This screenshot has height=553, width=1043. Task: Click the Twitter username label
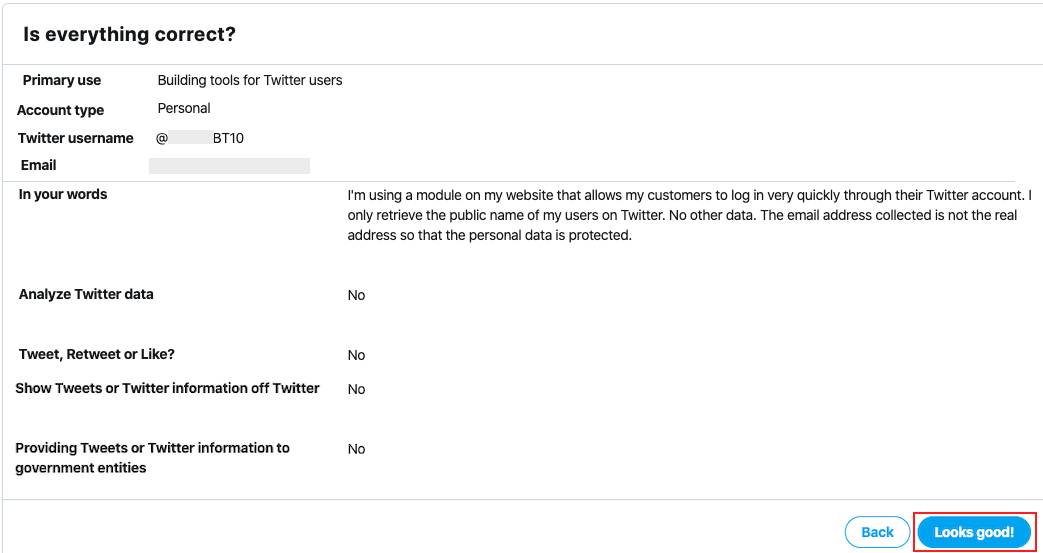(x=76, y=138)
